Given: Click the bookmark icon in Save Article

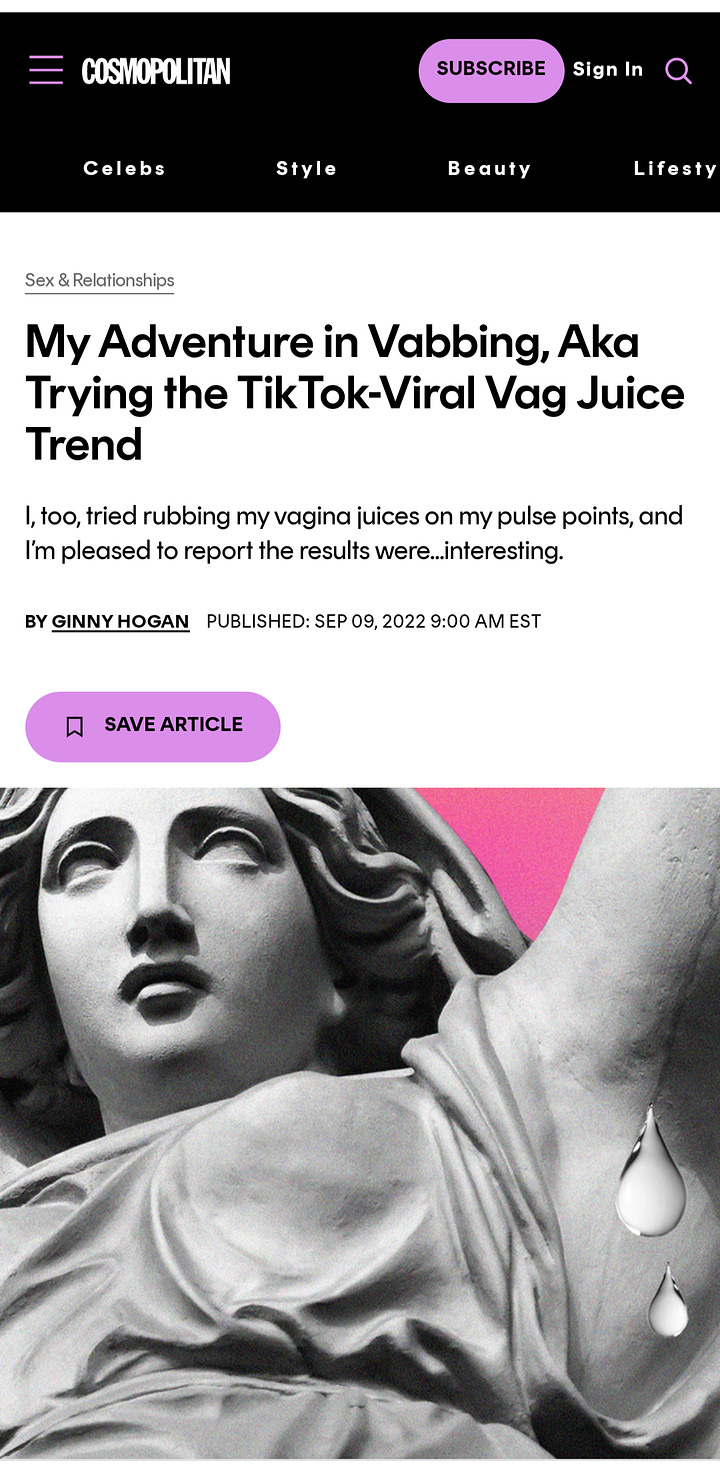Looking at the screenshot, I should click(x=75, y=726).
